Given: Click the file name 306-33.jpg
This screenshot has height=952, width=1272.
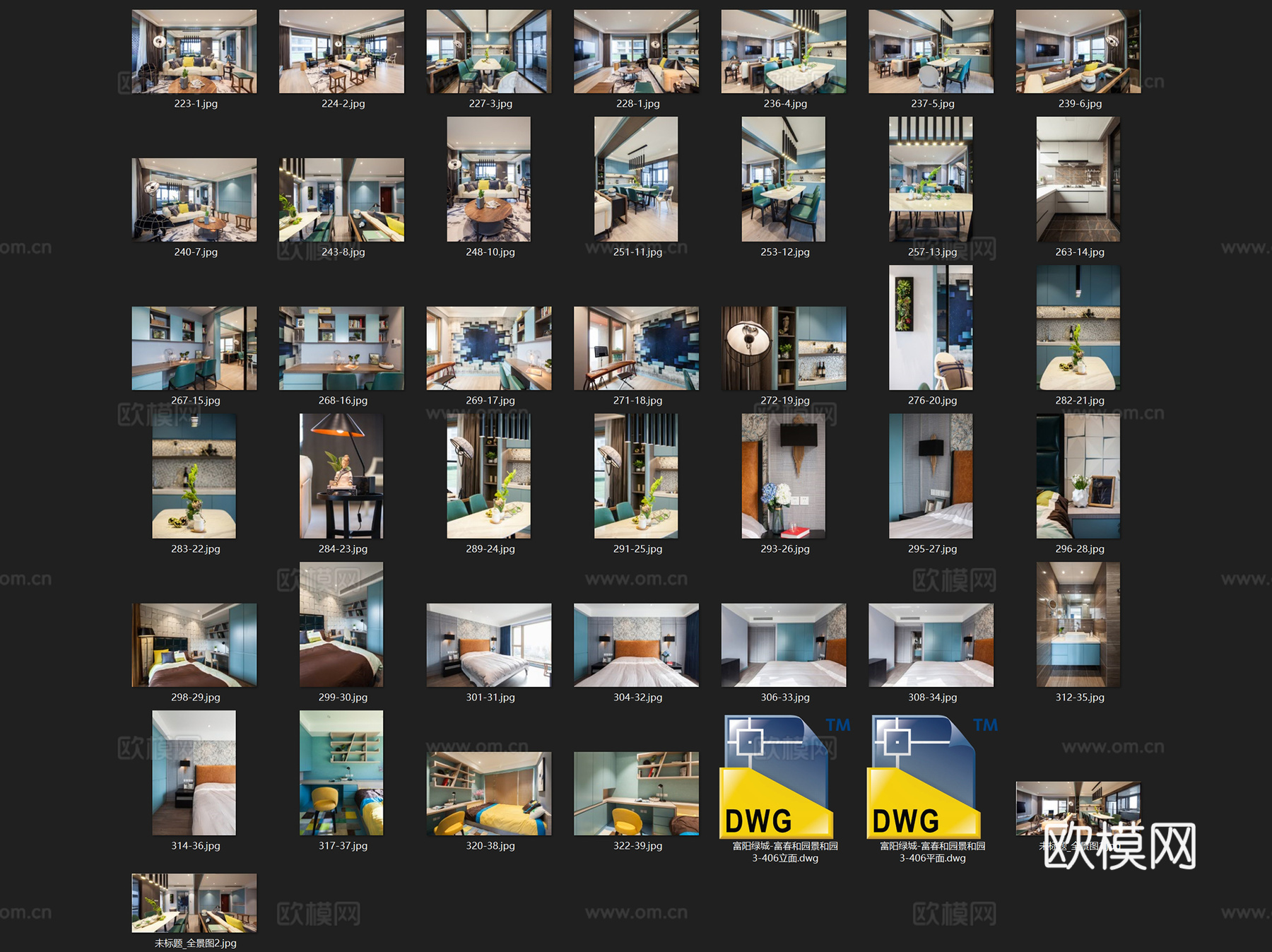Looking at the screenshot, I should 785,698.
